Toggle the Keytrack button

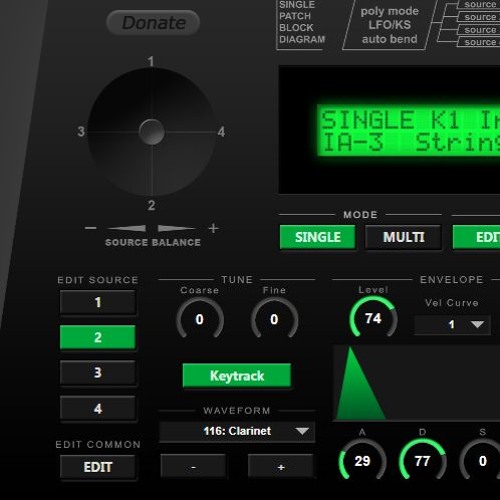[237, 376]
